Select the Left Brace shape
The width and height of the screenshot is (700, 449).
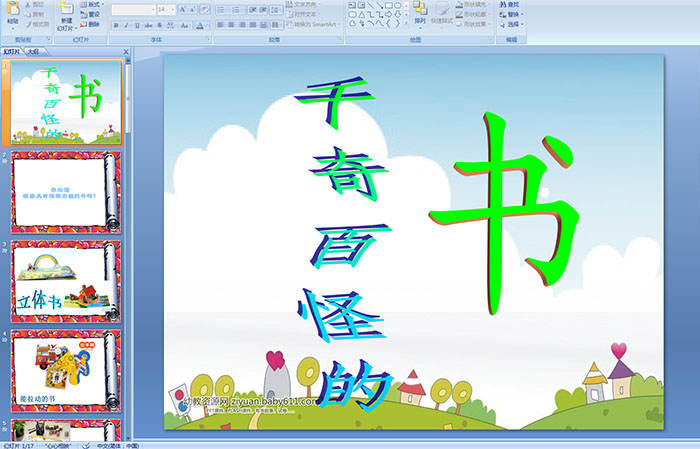(388, 23)
